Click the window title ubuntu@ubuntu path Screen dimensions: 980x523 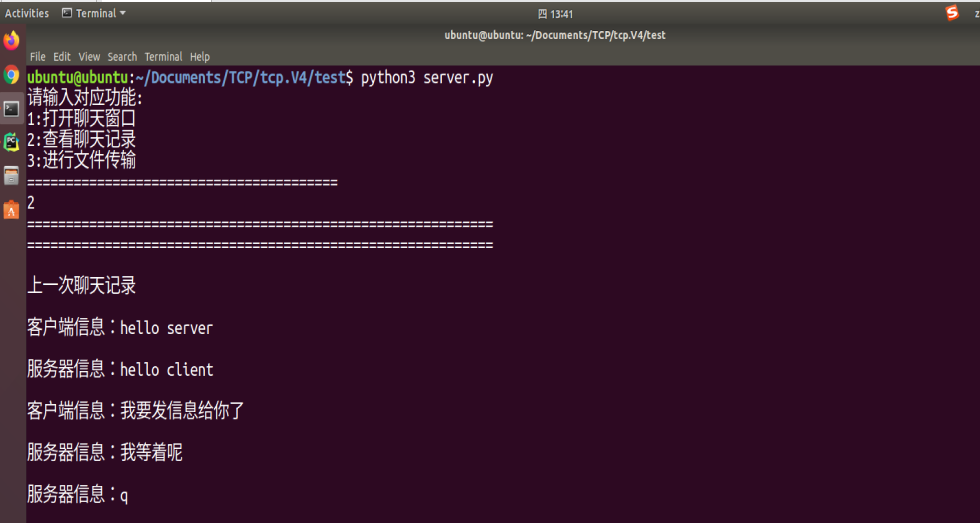[555, 36]
